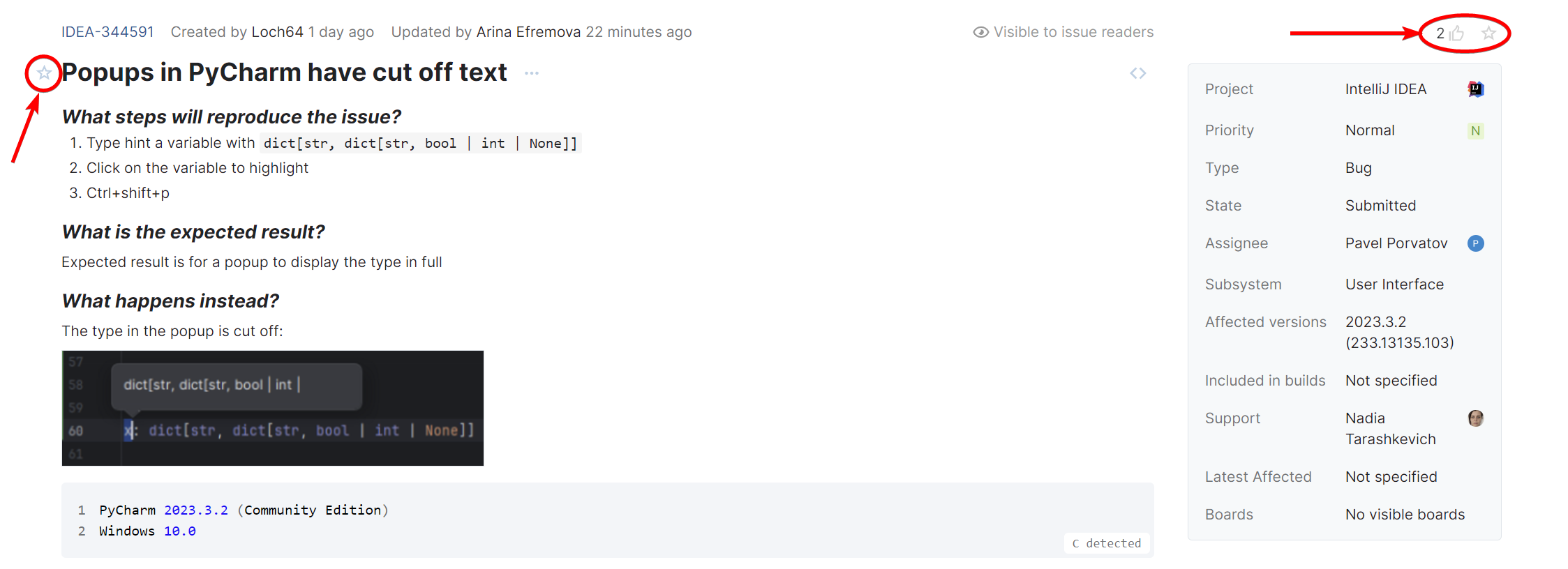
Task: Open the three-dots menu beside the title
Action: pos(532,73)
